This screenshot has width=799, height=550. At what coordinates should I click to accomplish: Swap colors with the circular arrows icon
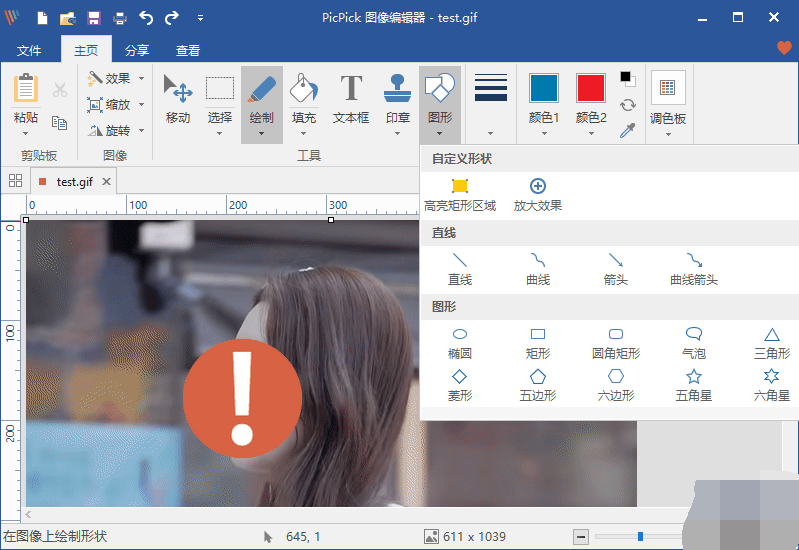coord(627,105)
